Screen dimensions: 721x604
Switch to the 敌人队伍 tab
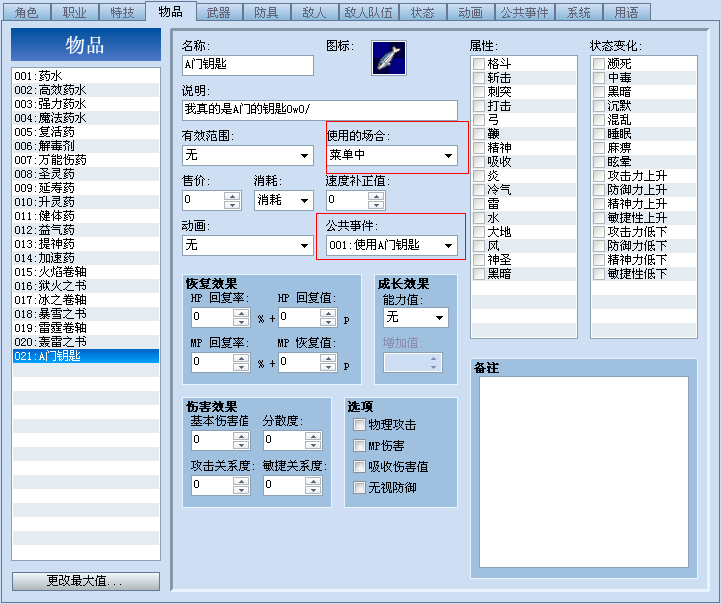(x=368, y=12)
